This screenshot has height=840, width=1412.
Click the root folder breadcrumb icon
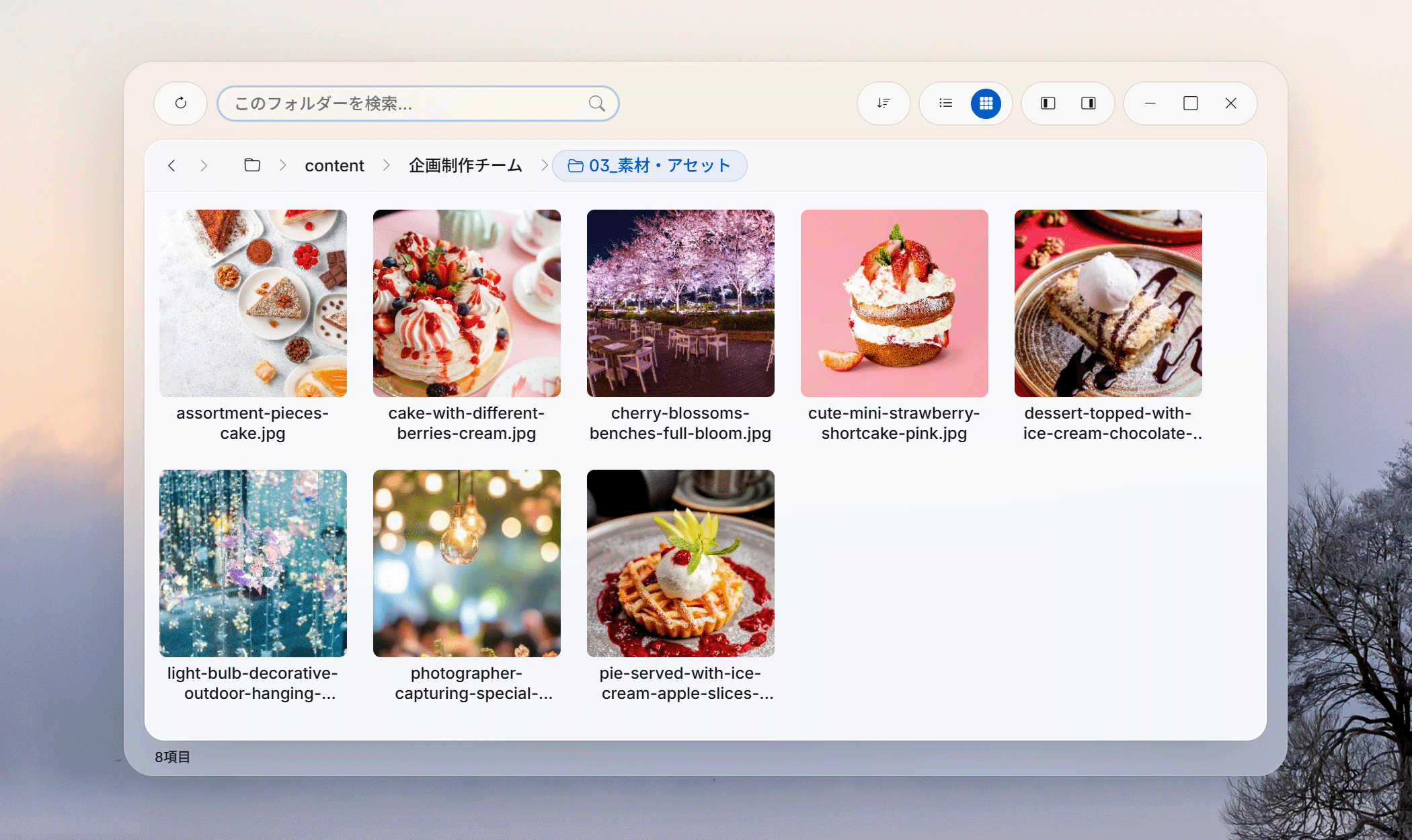252,165
